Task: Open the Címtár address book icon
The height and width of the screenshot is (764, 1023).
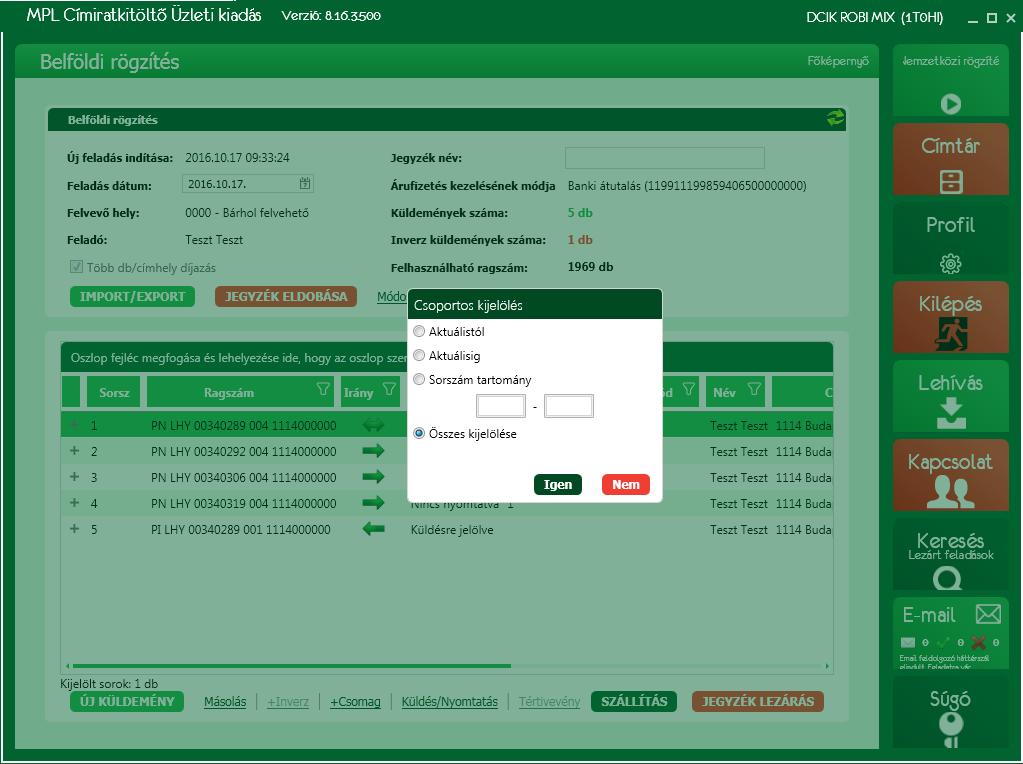Action: click(x=951, y=181)
